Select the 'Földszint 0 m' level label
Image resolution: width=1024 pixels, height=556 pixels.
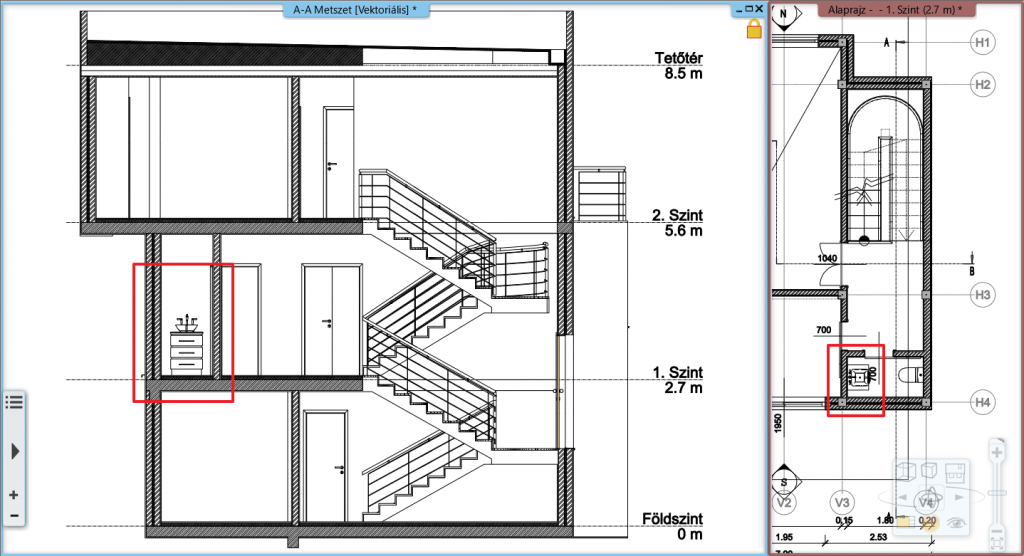[673, 527]
